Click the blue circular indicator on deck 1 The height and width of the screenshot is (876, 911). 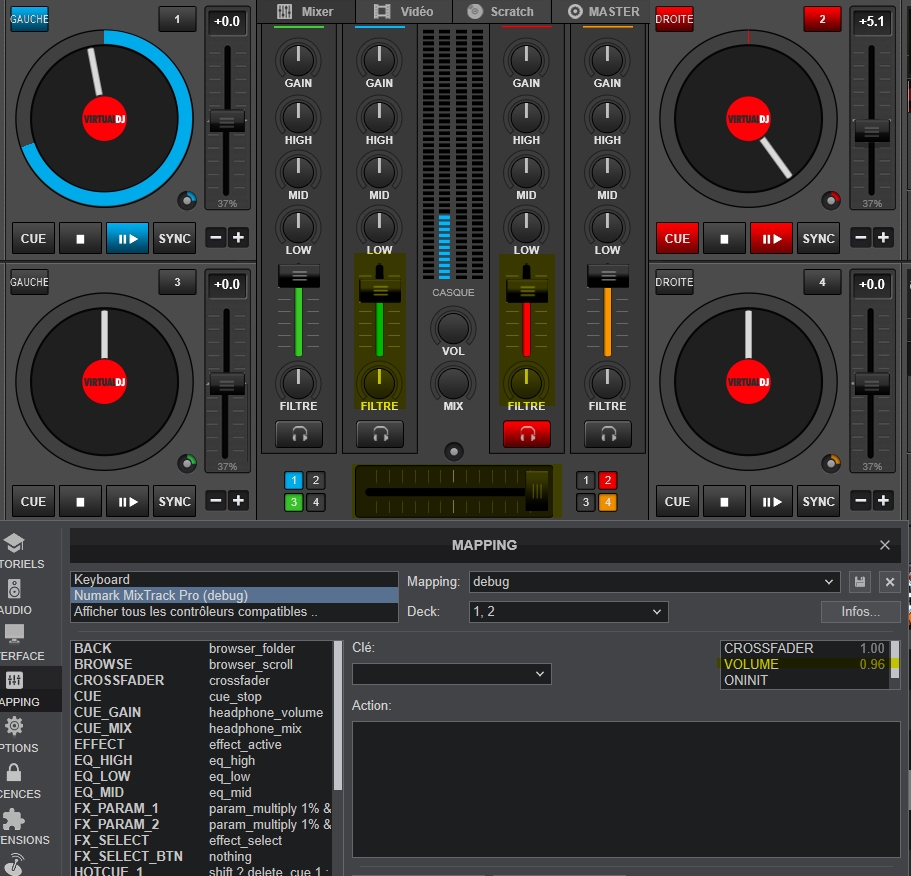point(187,200)
